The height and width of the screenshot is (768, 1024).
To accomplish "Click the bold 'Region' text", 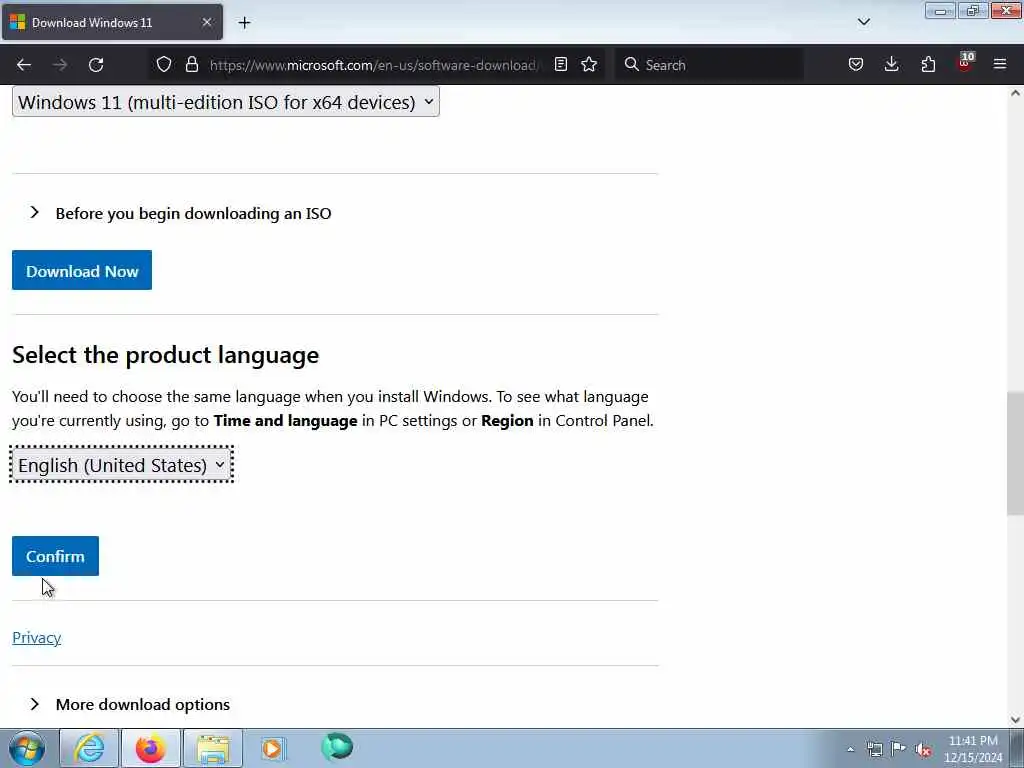I will point(507,421).
